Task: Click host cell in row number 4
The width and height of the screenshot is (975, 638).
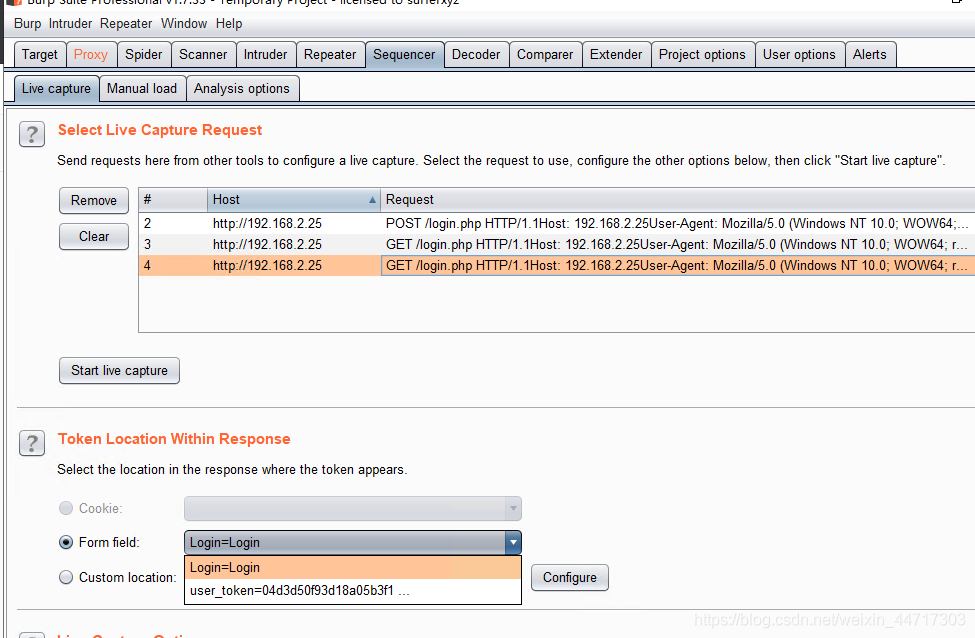Action: tap(293, 266)
